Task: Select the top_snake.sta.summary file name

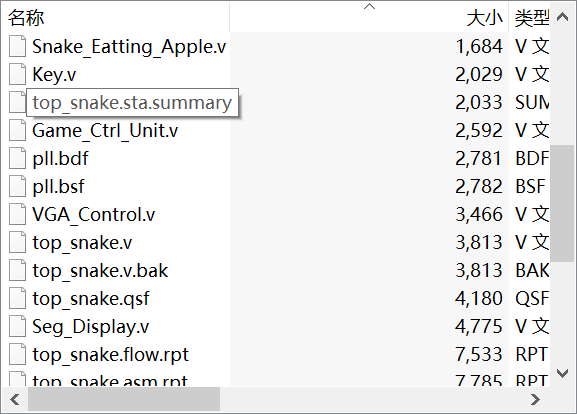Action: [x=132, y=103]
